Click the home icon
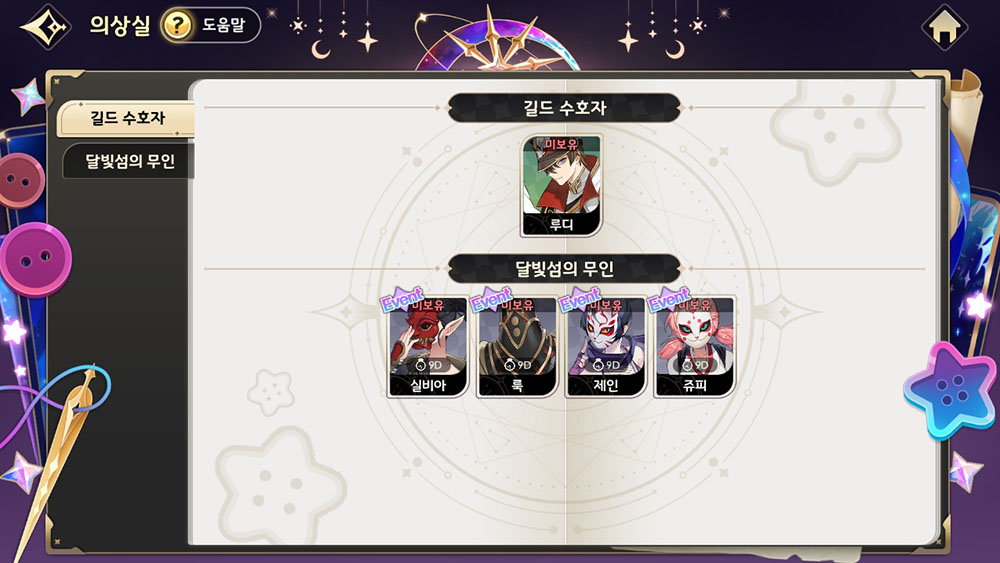This screenshot has height=563, width=1000. click(945, 28)
